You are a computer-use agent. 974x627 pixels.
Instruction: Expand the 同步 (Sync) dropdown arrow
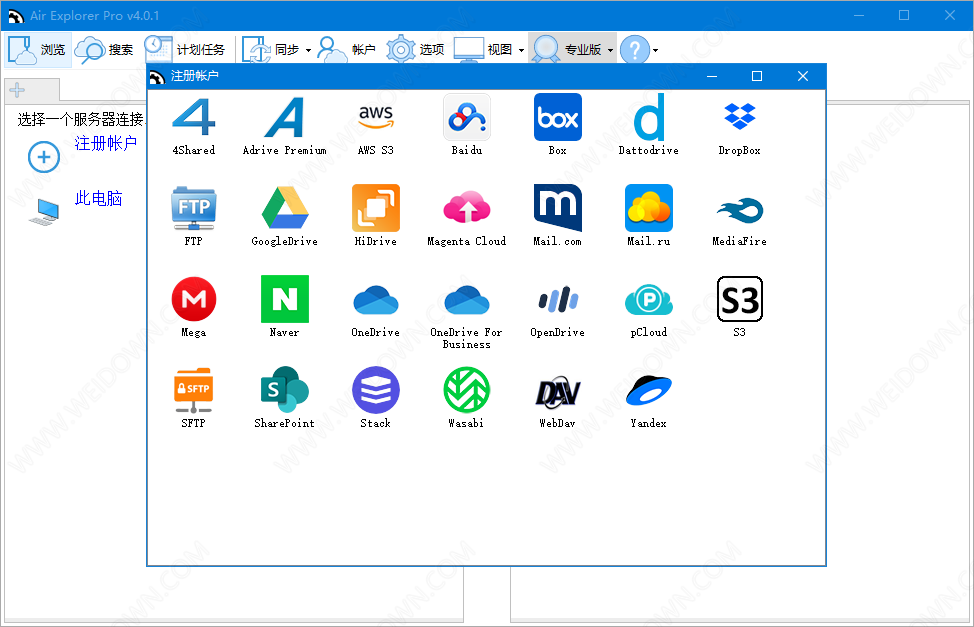point(308,50)
